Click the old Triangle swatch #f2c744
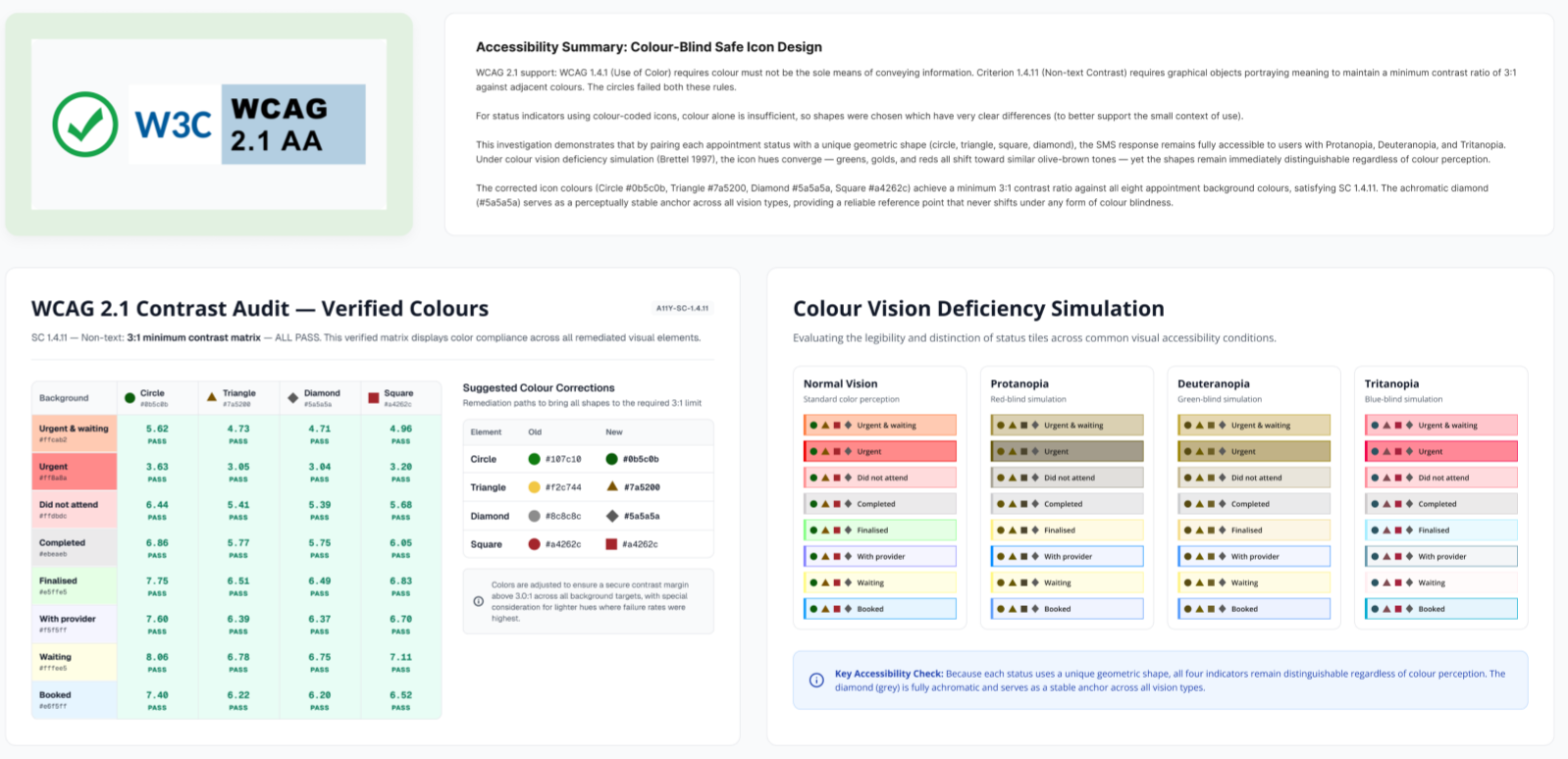This screenshot has width=1568, height=759. [534, 487]
